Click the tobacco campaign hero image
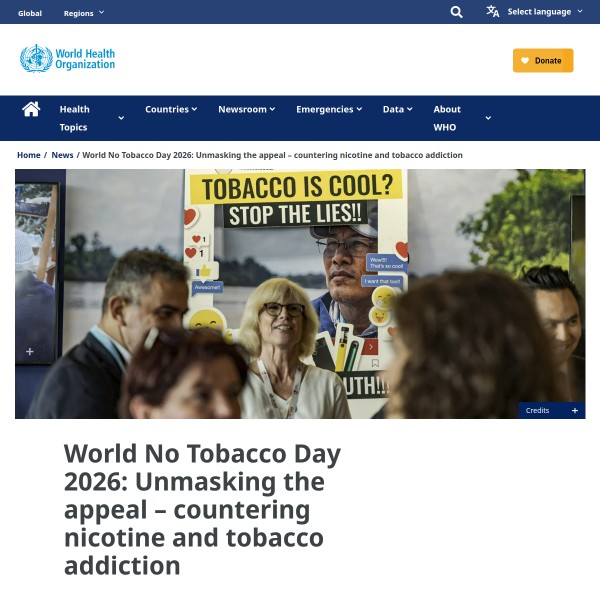600x600 pixels. tap(300, 293)
